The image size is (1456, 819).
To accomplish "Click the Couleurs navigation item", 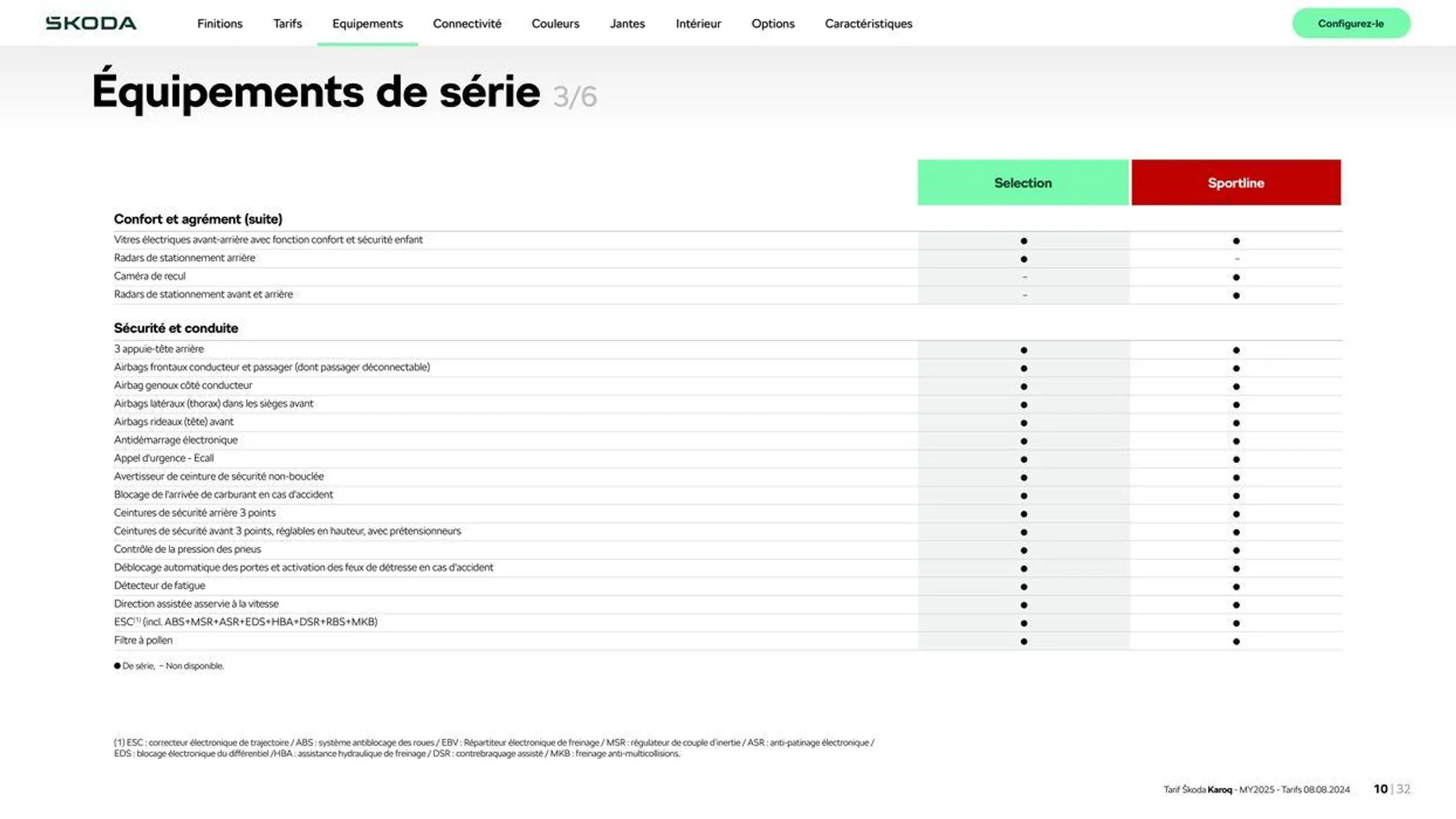I will [x=556, y=23].
